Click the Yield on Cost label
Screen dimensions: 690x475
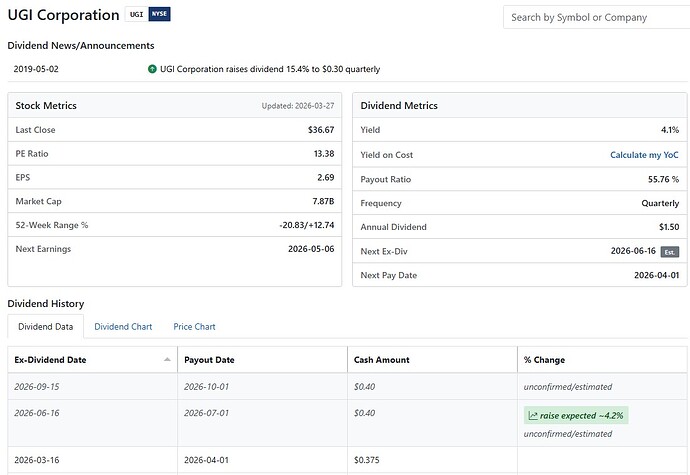click(387, 155)
